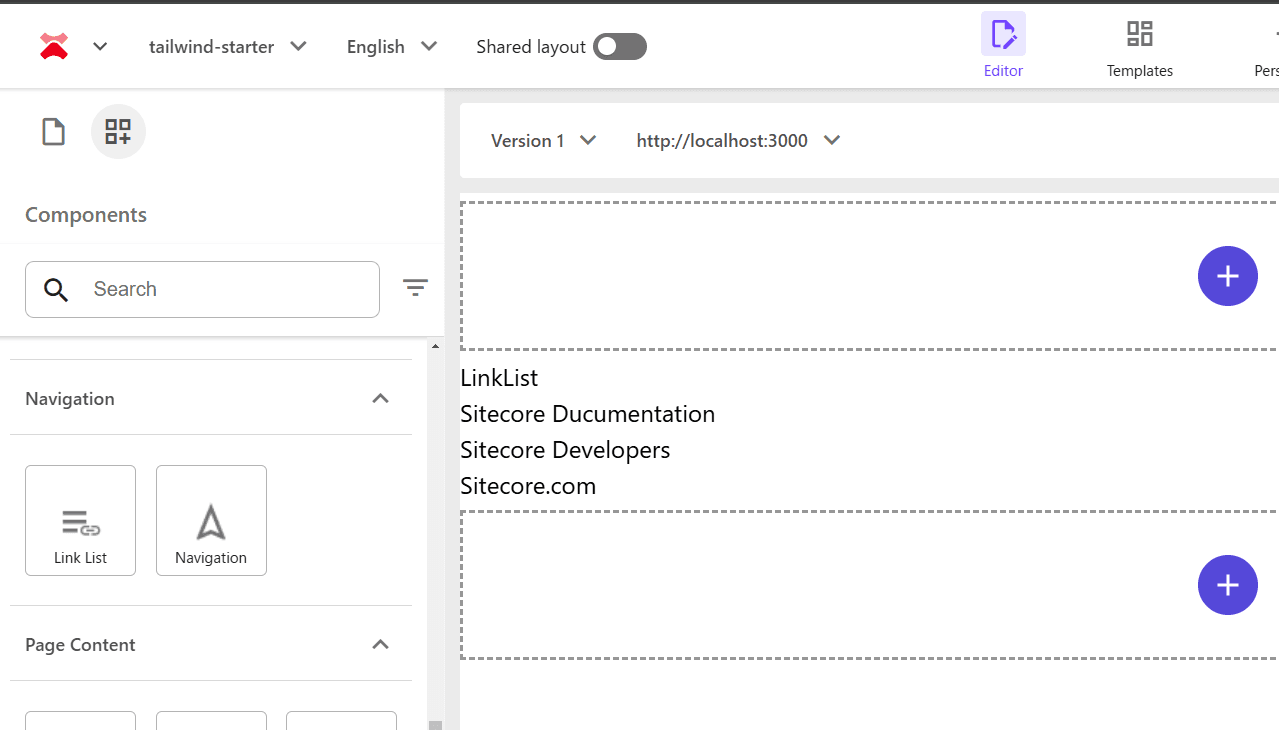Viewport: 1279px width, 730px height.
Task: Click the plus button in bottom placeholder
Action: coord(1227,585)
